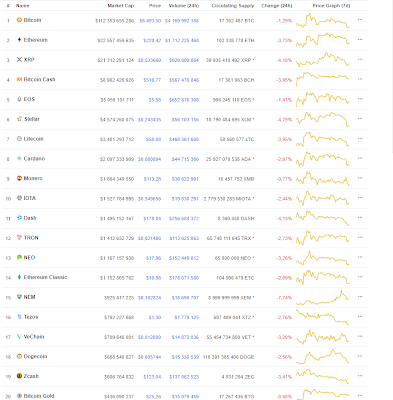
Task: Sort by the Change (24h) column header
Action: 277,6
